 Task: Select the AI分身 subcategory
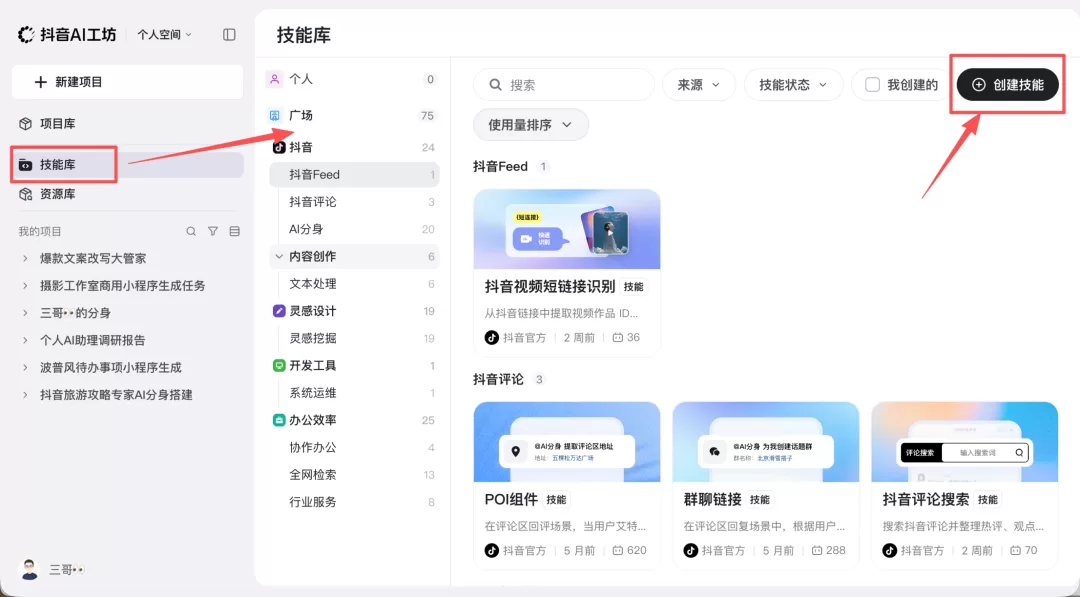pos(354,229)
